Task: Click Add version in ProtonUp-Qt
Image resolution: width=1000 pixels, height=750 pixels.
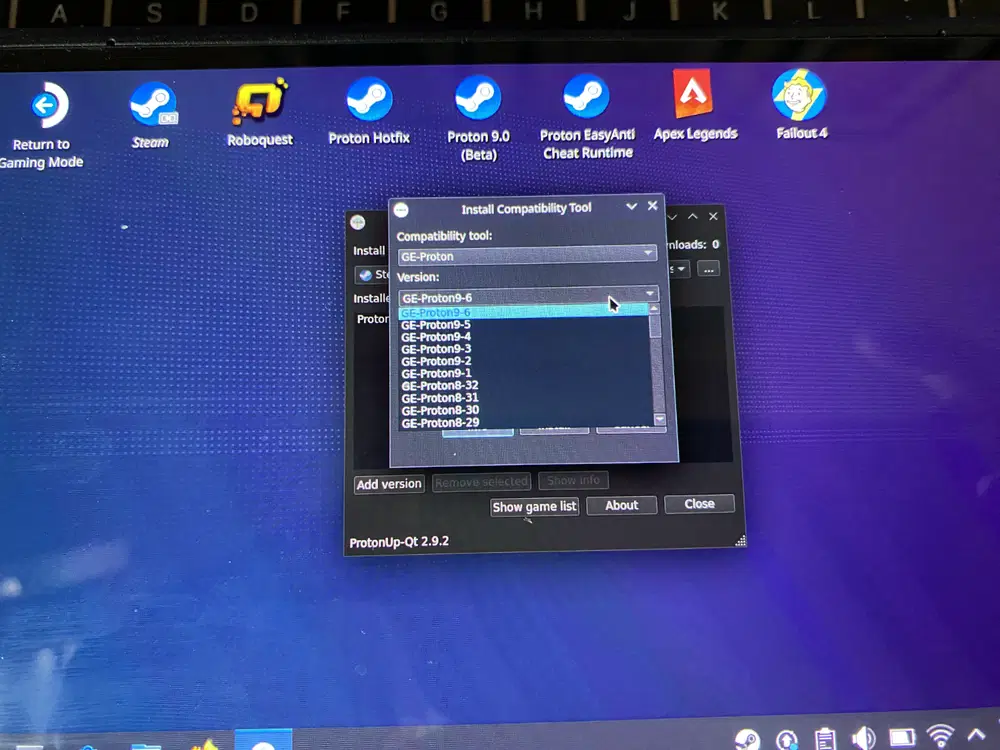Action: (x=389, y=484)
